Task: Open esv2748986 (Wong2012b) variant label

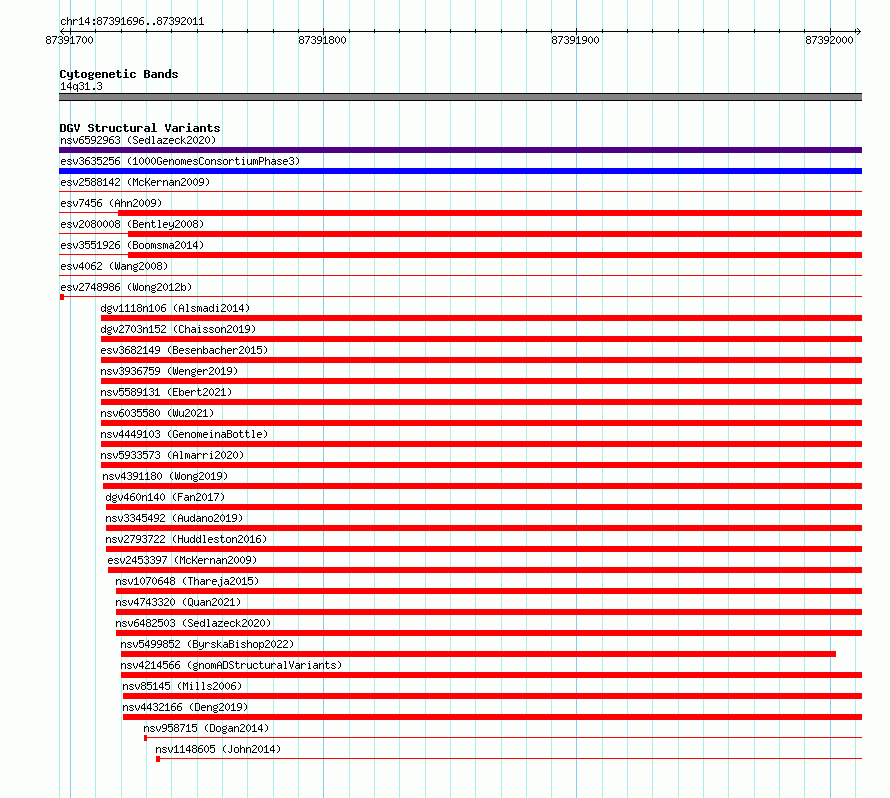Action: point(126,287)
